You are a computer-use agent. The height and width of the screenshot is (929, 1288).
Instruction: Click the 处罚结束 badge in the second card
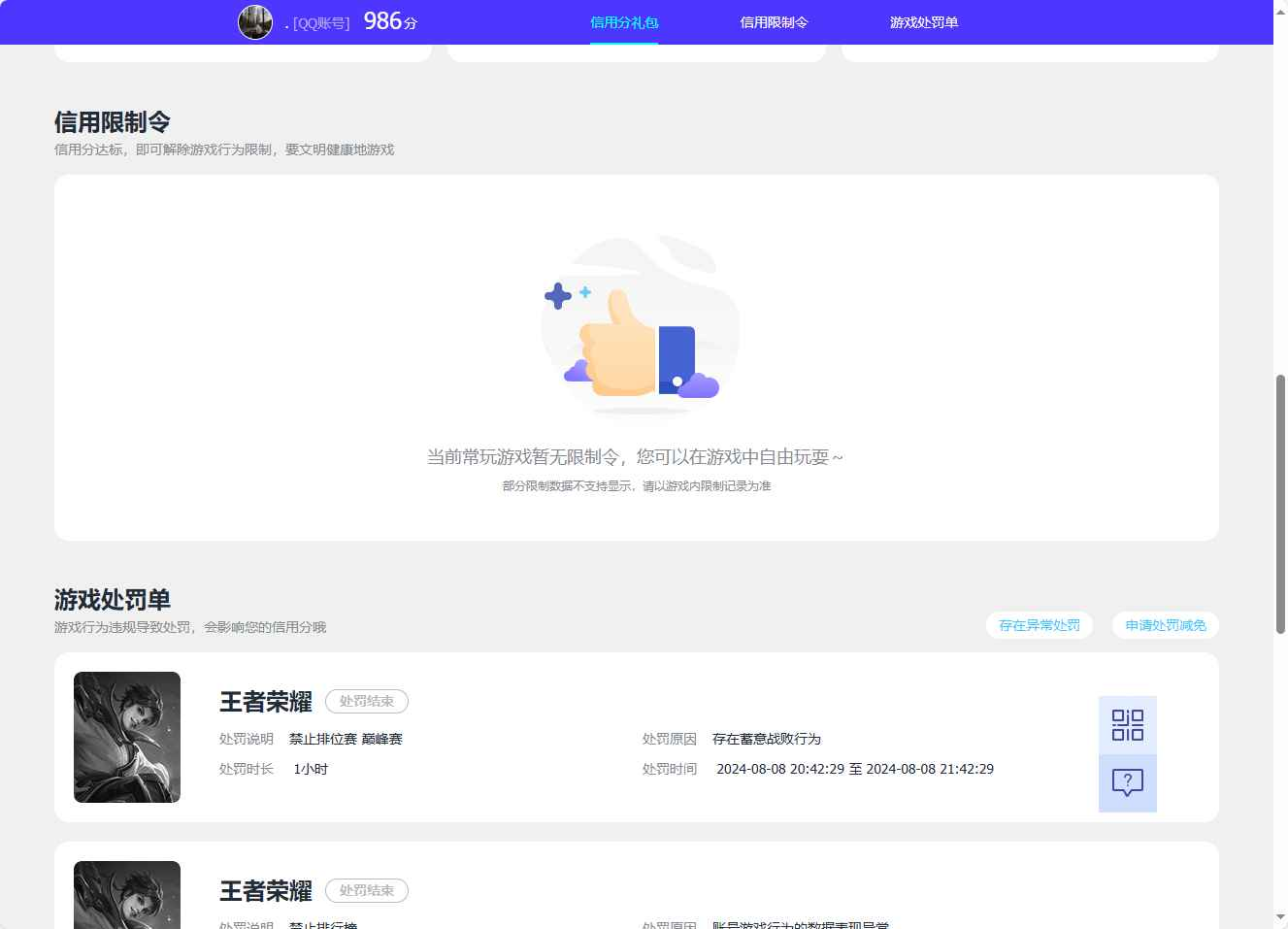tap(367, 890)
